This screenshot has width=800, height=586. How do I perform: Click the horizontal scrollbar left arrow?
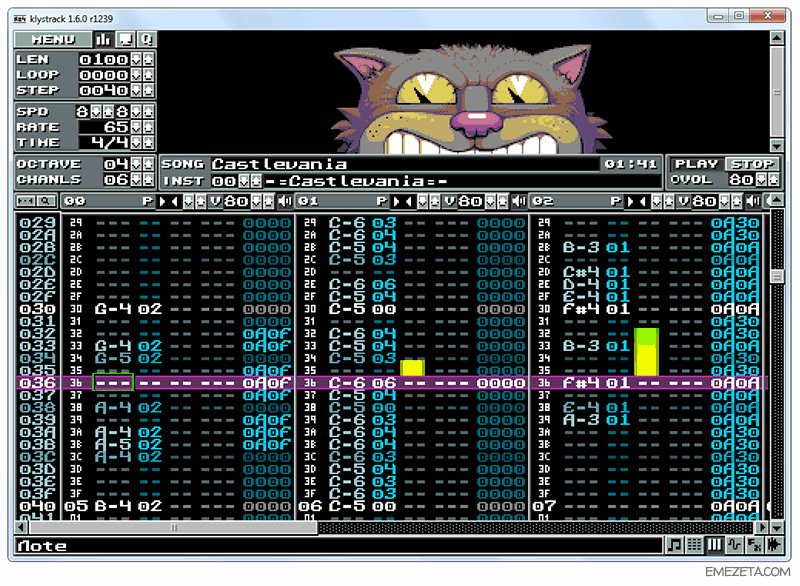tap(21, 527)
